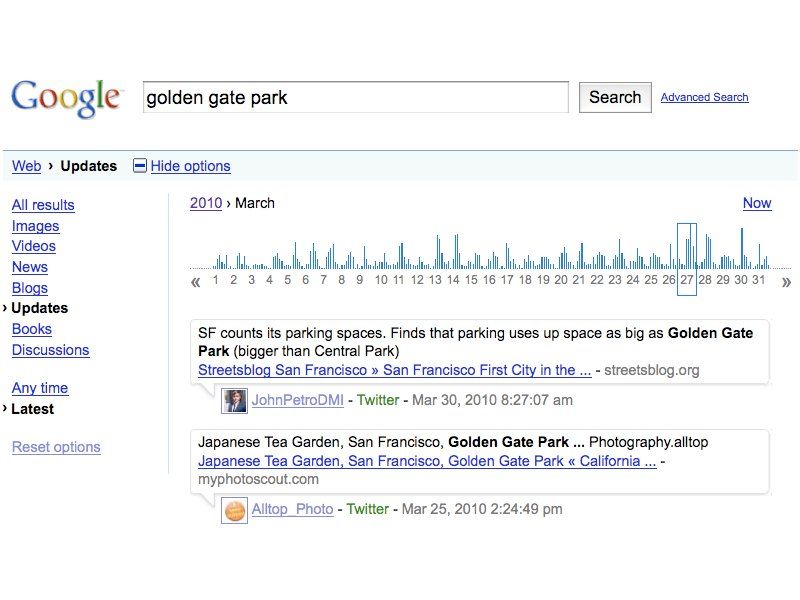800x600 pixels.
Task: Go to previous month using the left arrow
Action: [x=196, y=282]
